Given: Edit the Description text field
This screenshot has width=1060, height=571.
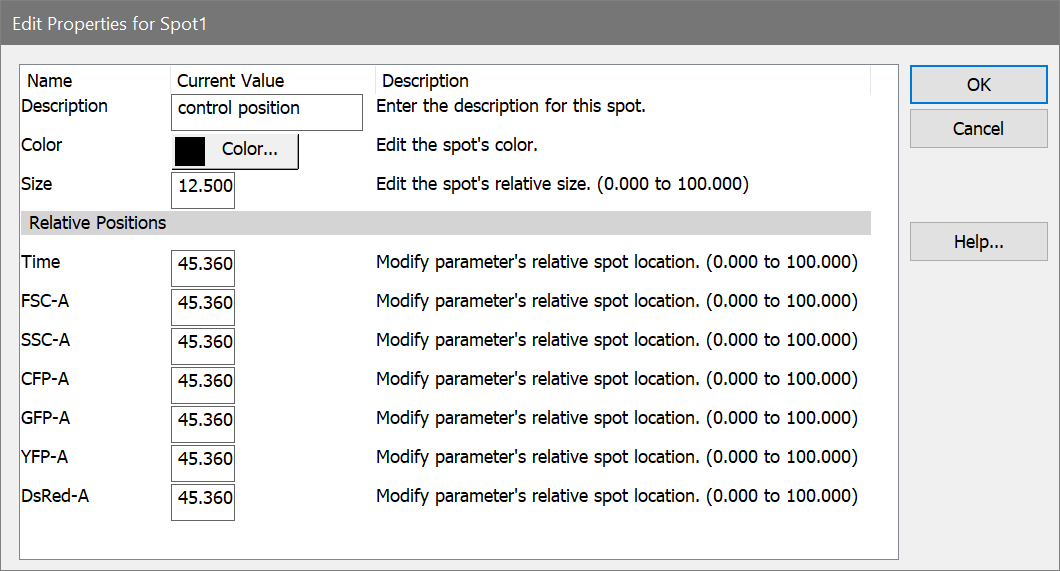Looking at the screenshot, I should (266, 111).
